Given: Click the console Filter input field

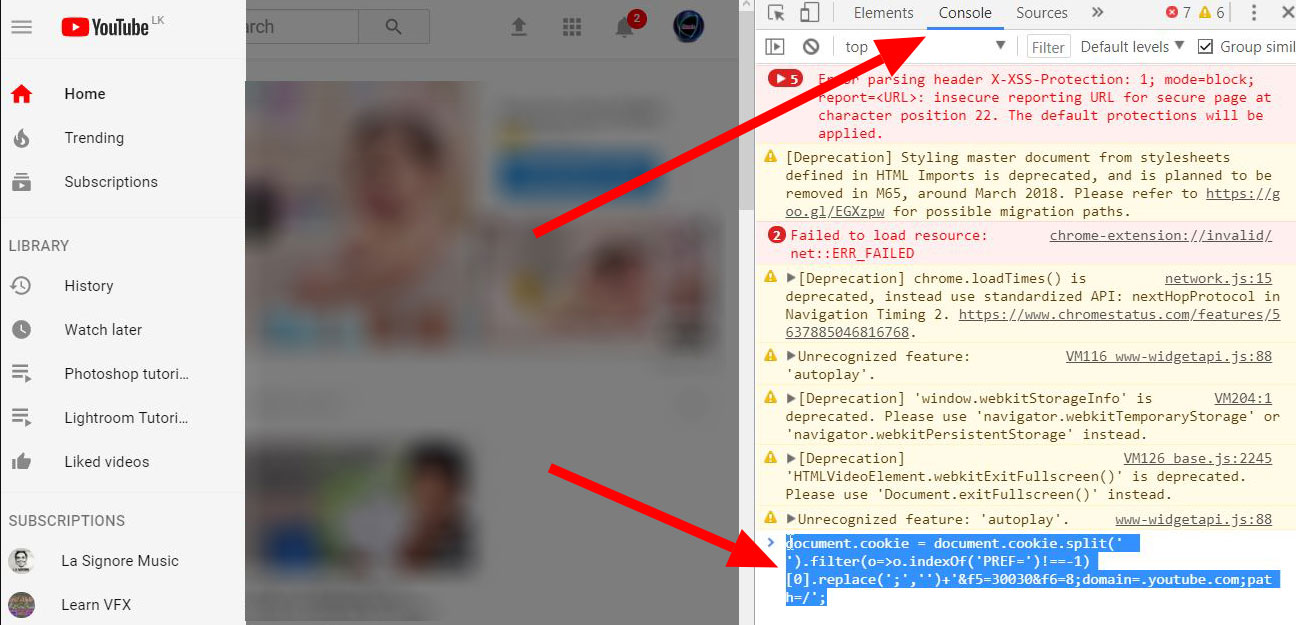Looking at the screenshot, I should pos(1047,46).
